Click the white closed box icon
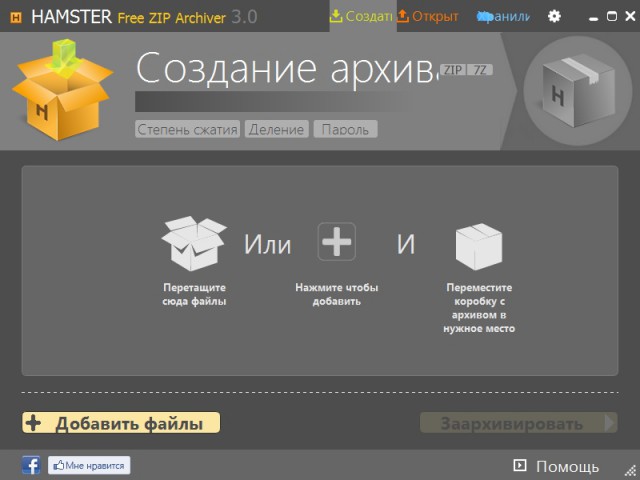The height and width of the screenshot is (480, 640). [479, 246]
